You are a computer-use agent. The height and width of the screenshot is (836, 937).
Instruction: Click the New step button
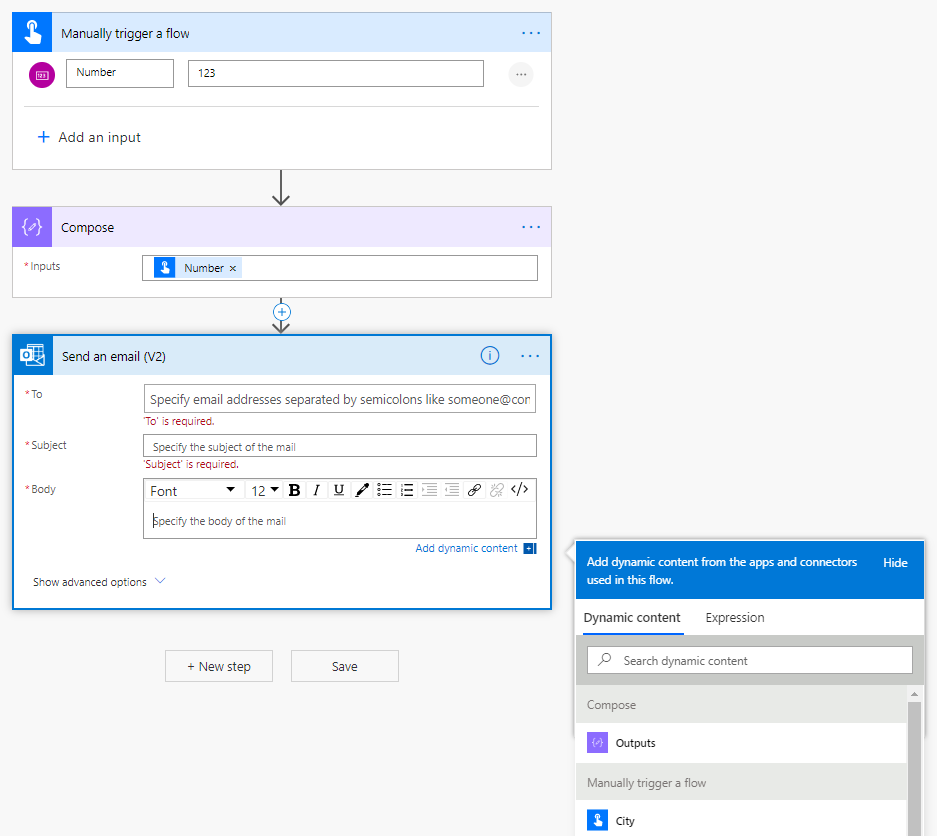[x=218, y=666]
